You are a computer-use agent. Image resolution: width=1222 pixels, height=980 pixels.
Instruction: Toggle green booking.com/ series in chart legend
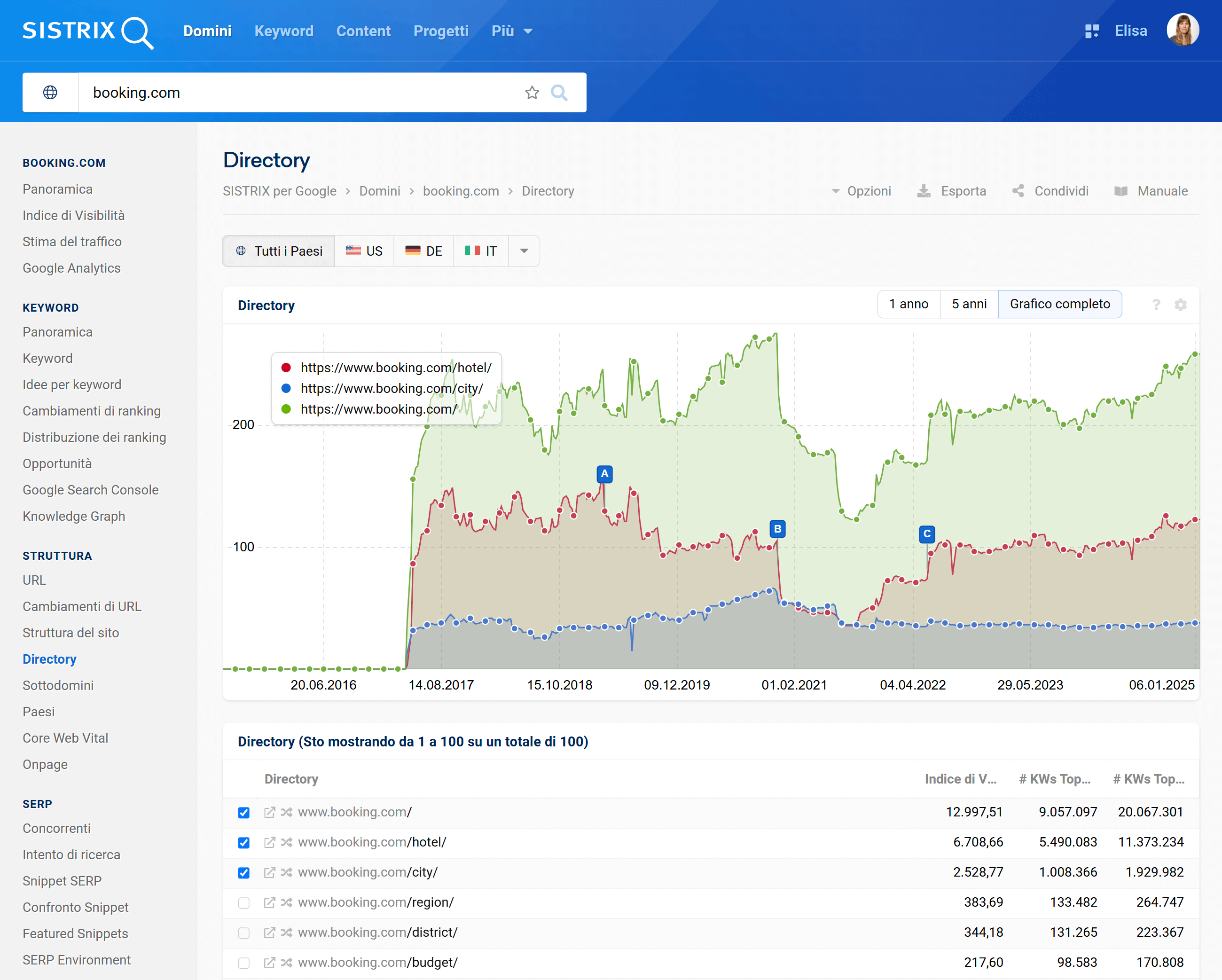pos(369,409)
